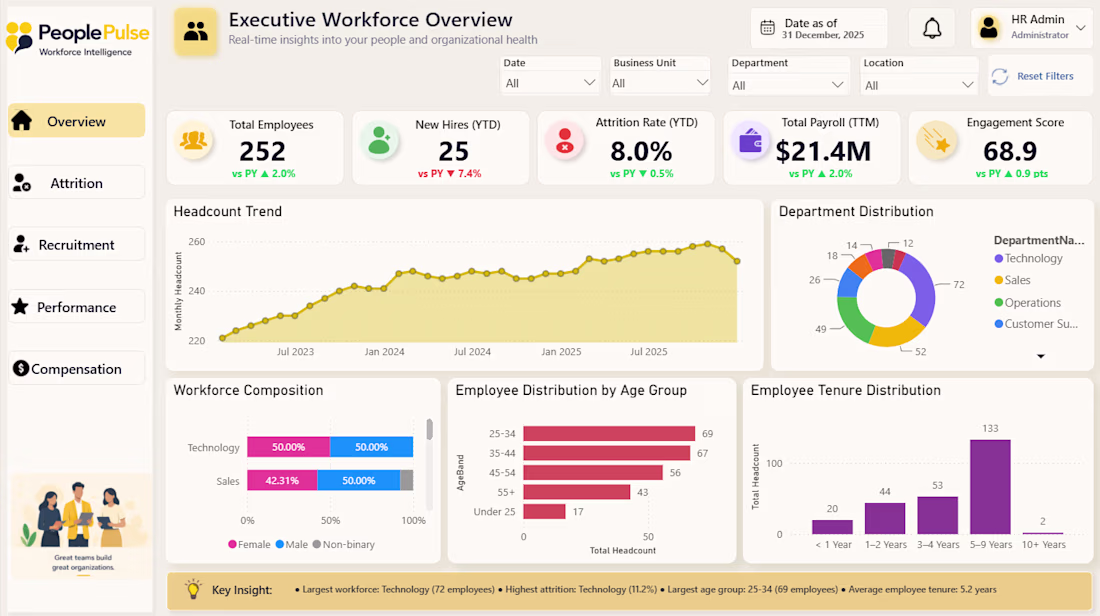Click the Reset Filters button
The height and width of the screenshot is (616, 1100).
pos(1041,76)
